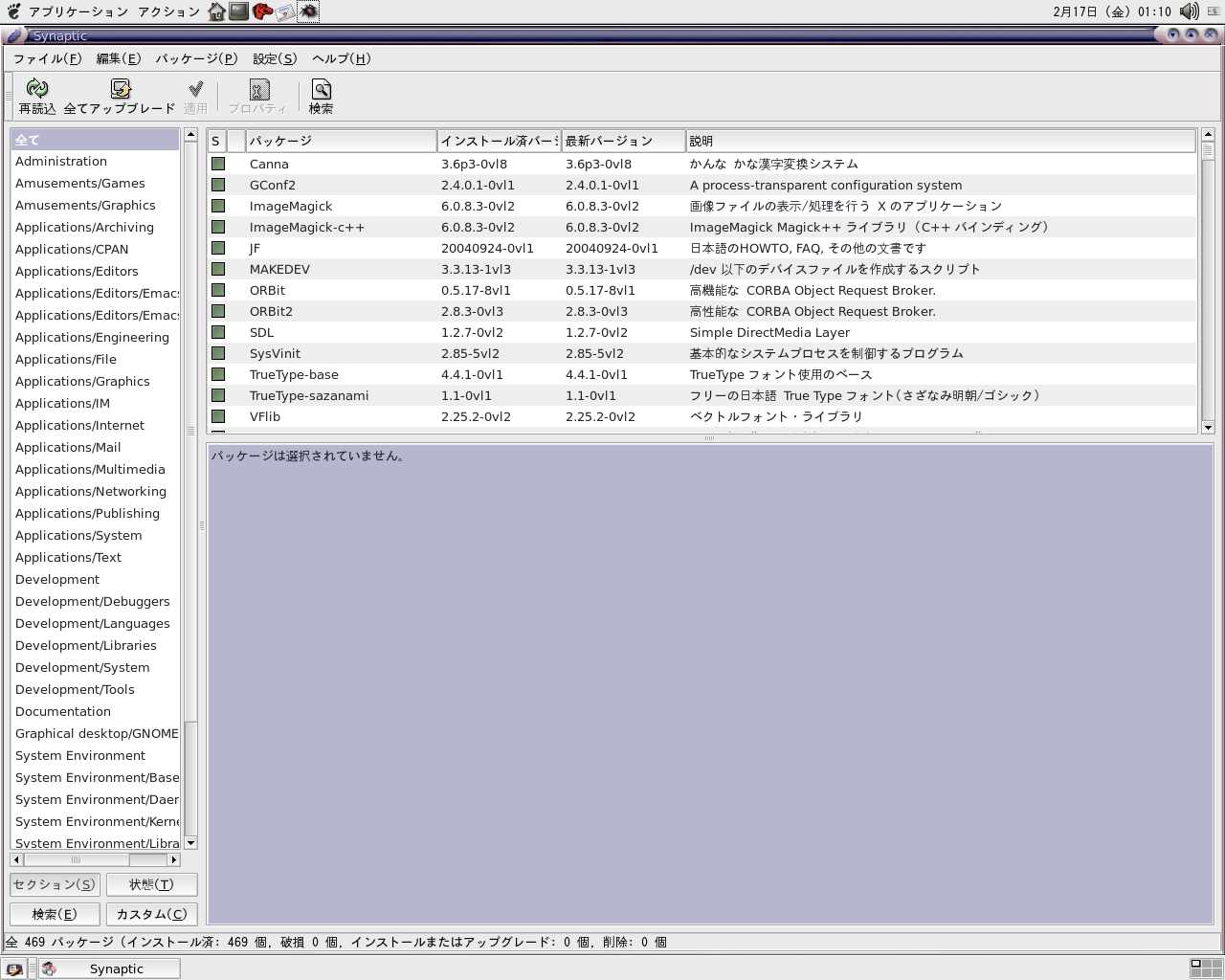
Task: Toggle the status box for Canna package
Action: pyautogui.click(x=218, y=164)
